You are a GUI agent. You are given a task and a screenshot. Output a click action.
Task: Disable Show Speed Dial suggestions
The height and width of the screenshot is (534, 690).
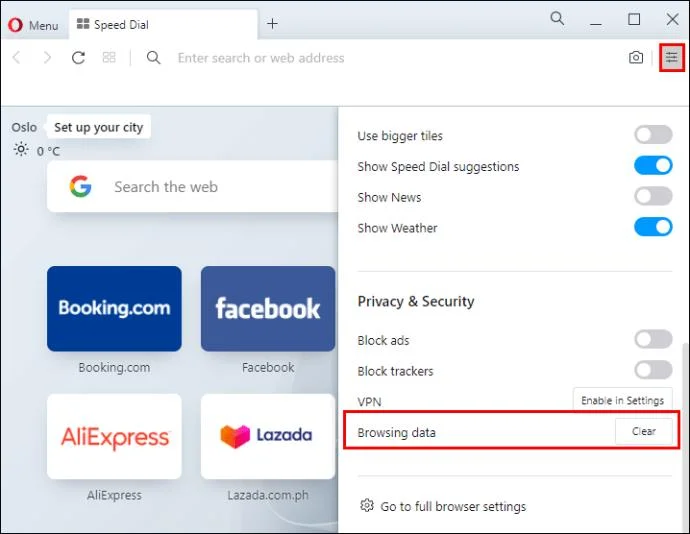(653, 166)
